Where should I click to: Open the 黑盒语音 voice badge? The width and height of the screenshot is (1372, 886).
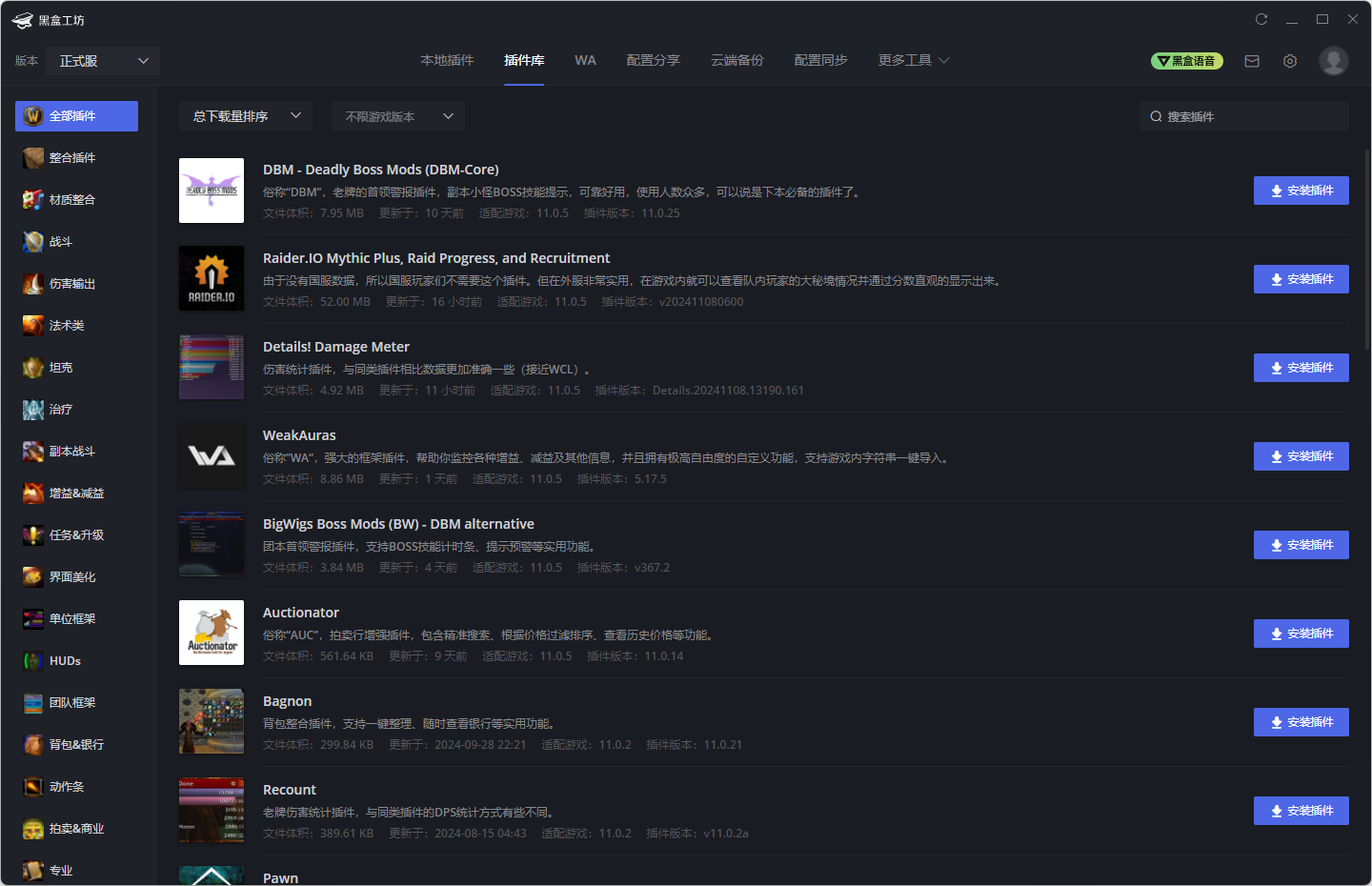[x=1187, y=61]
